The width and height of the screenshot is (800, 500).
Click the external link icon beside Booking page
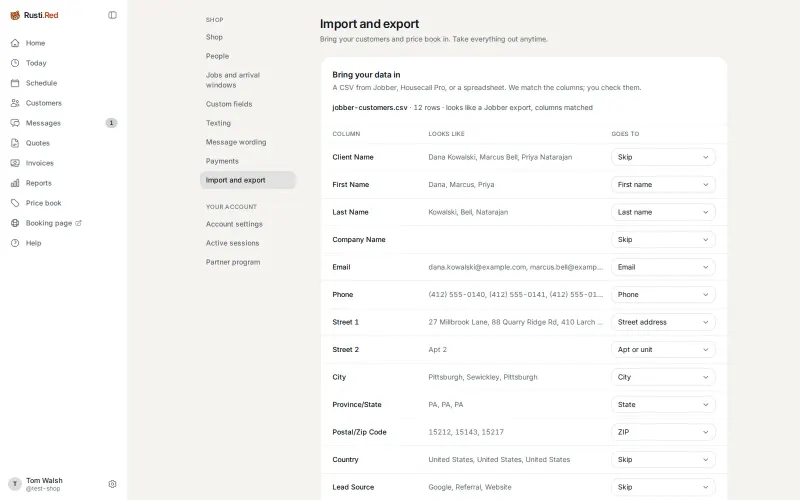(79, 223)
